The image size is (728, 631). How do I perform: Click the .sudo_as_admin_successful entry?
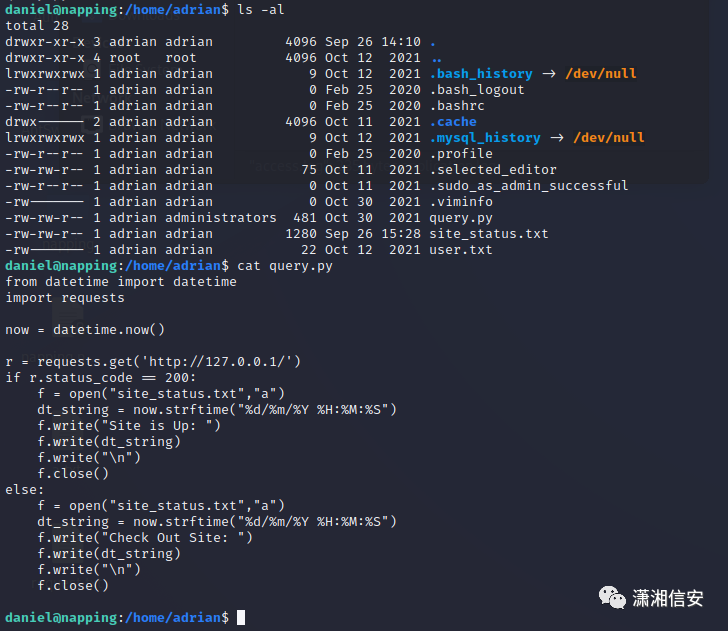[529, 186]
